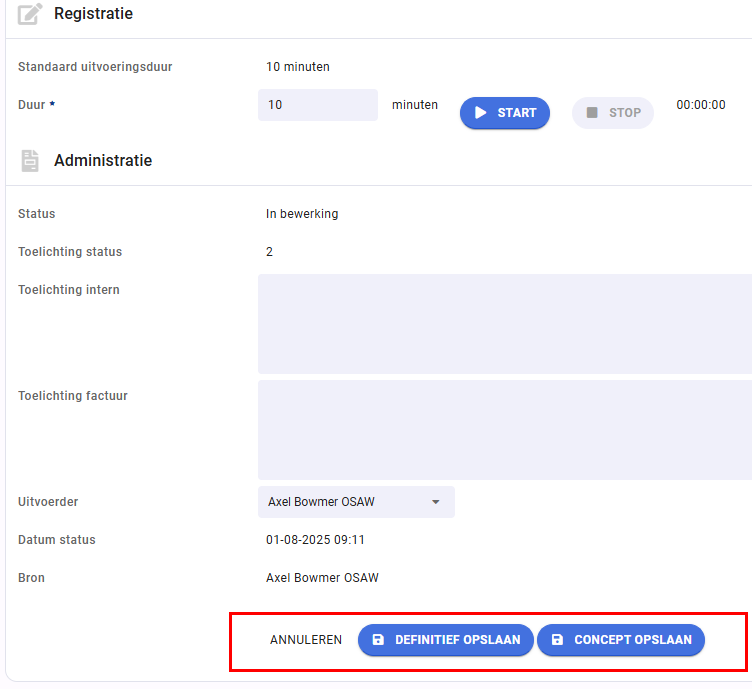Viewport: 752px width, 689px height.
Task: Start the duration timer
Action: coord(505,113)
